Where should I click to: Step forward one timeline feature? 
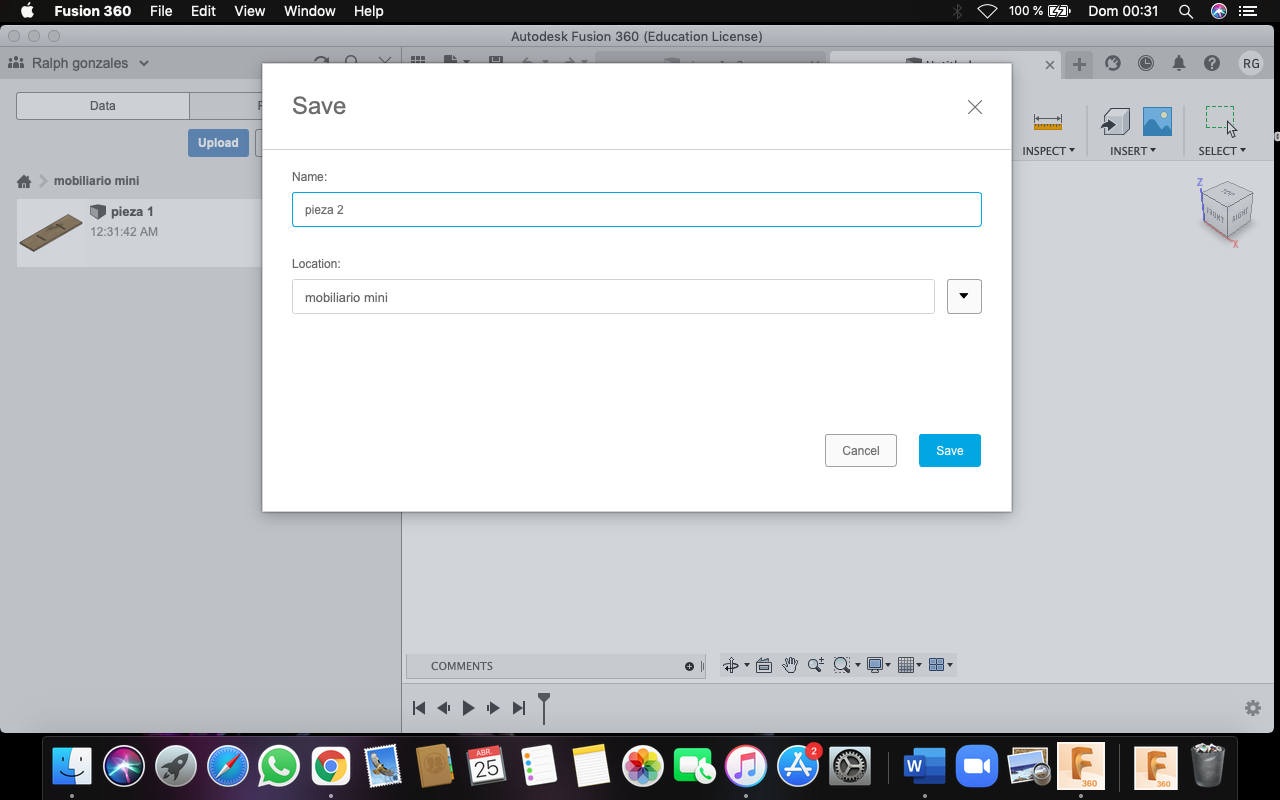[493, 708]
